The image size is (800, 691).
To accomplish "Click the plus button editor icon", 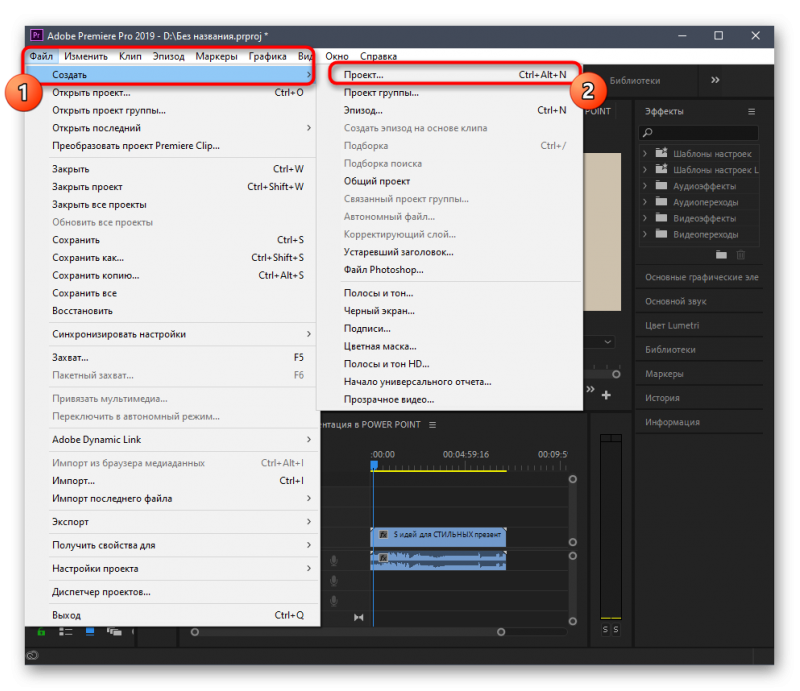I will pyautogui.click(x=606, y=395).
